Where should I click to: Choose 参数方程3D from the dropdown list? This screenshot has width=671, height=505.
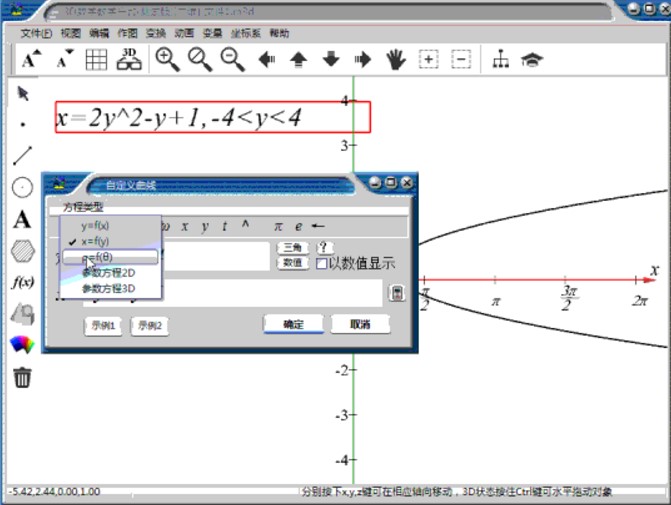click(x=107, y=288)
